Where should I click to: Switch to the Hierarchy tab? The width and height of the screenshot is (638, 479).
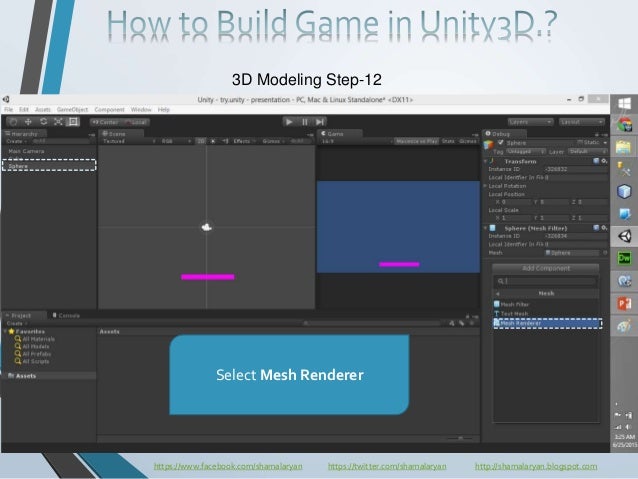(24, 133)
